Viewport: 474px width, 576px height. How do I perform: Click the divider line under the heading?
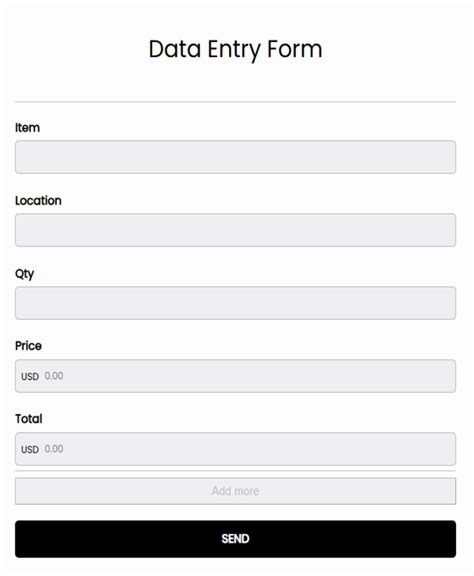pos(235,102)
